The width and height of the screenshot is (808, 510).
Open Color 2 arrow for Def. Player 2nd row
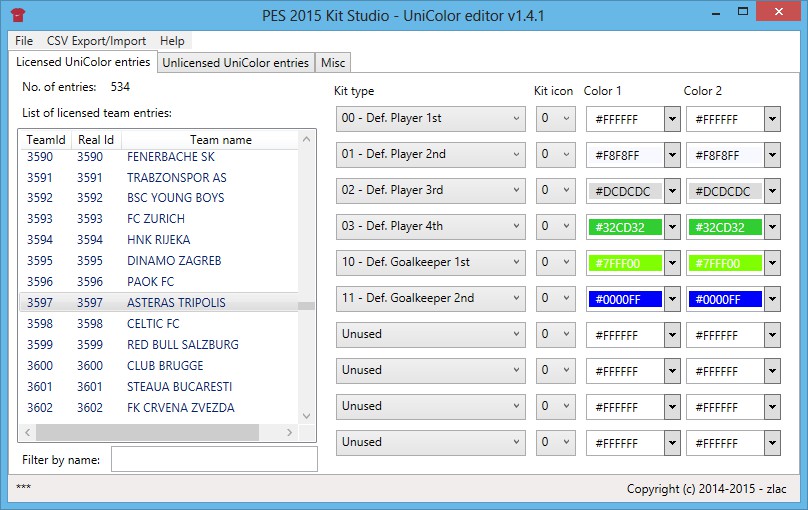[x=772, y=156]
